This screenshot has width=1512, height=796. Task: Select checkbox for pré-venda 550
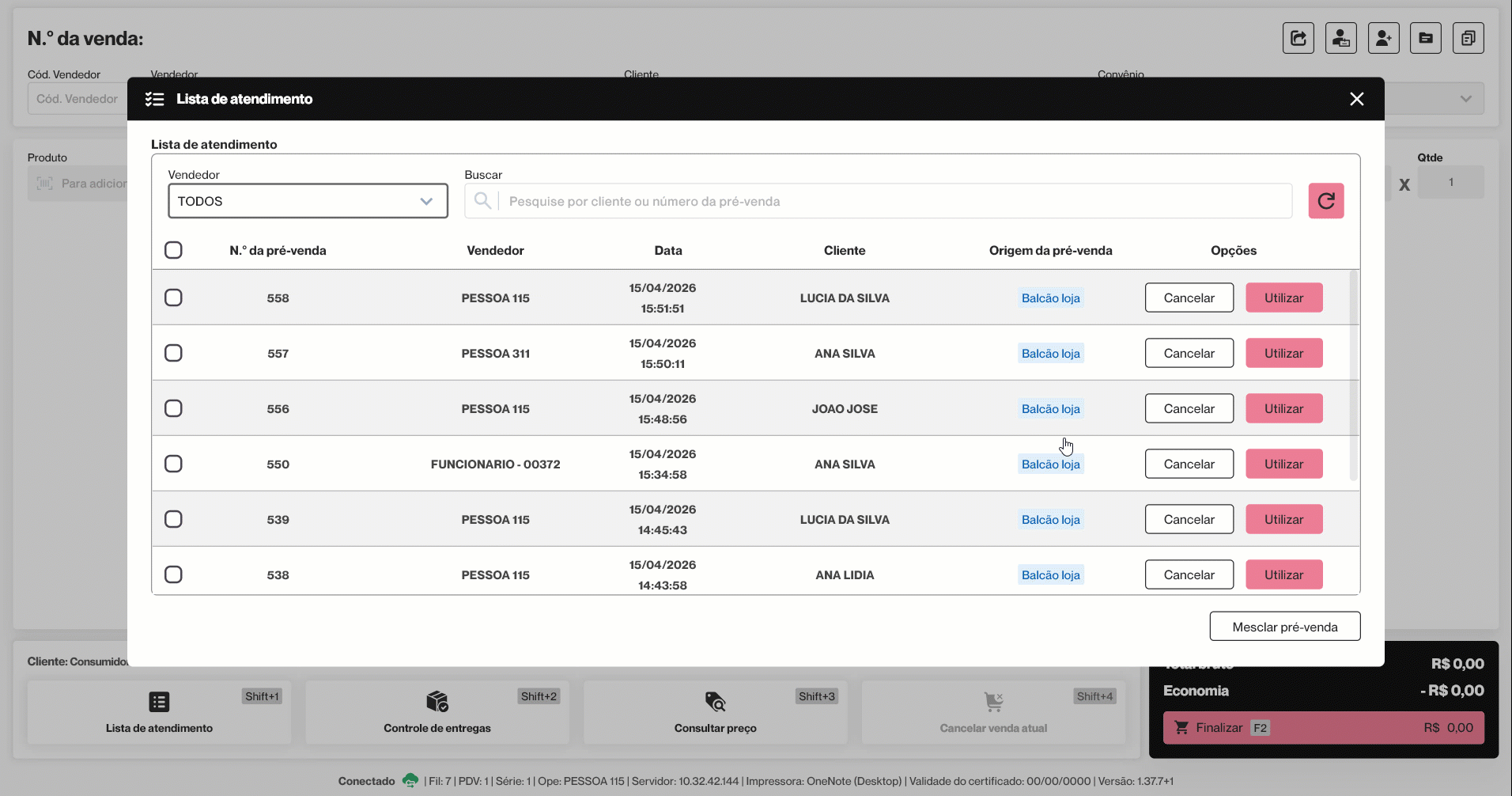click(x=173, y=464)
